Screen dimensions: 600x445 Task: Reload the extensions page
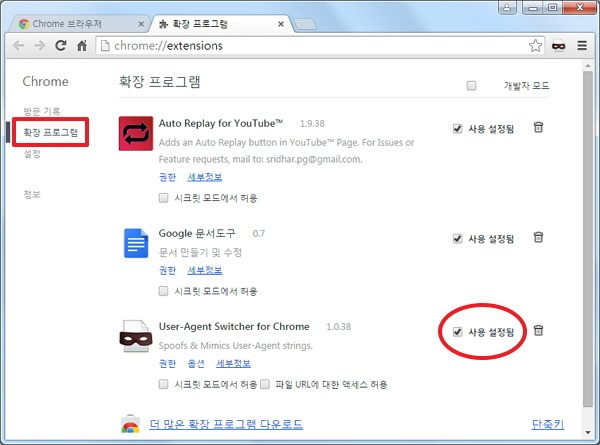tap(60, 46)
